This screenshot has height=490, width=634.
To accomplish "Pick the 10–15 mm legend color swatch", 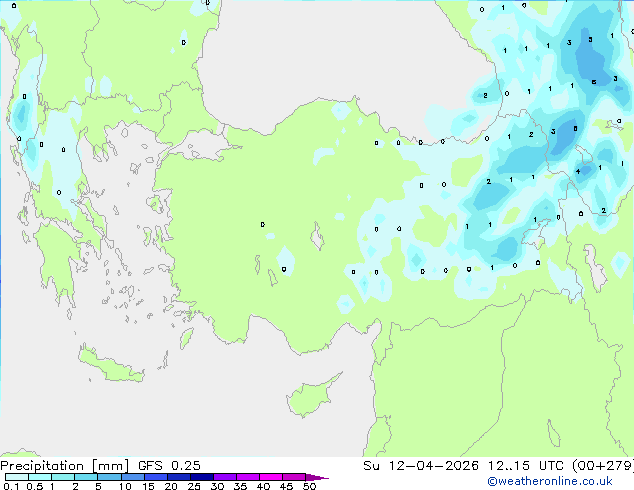I will click(133, 477).
